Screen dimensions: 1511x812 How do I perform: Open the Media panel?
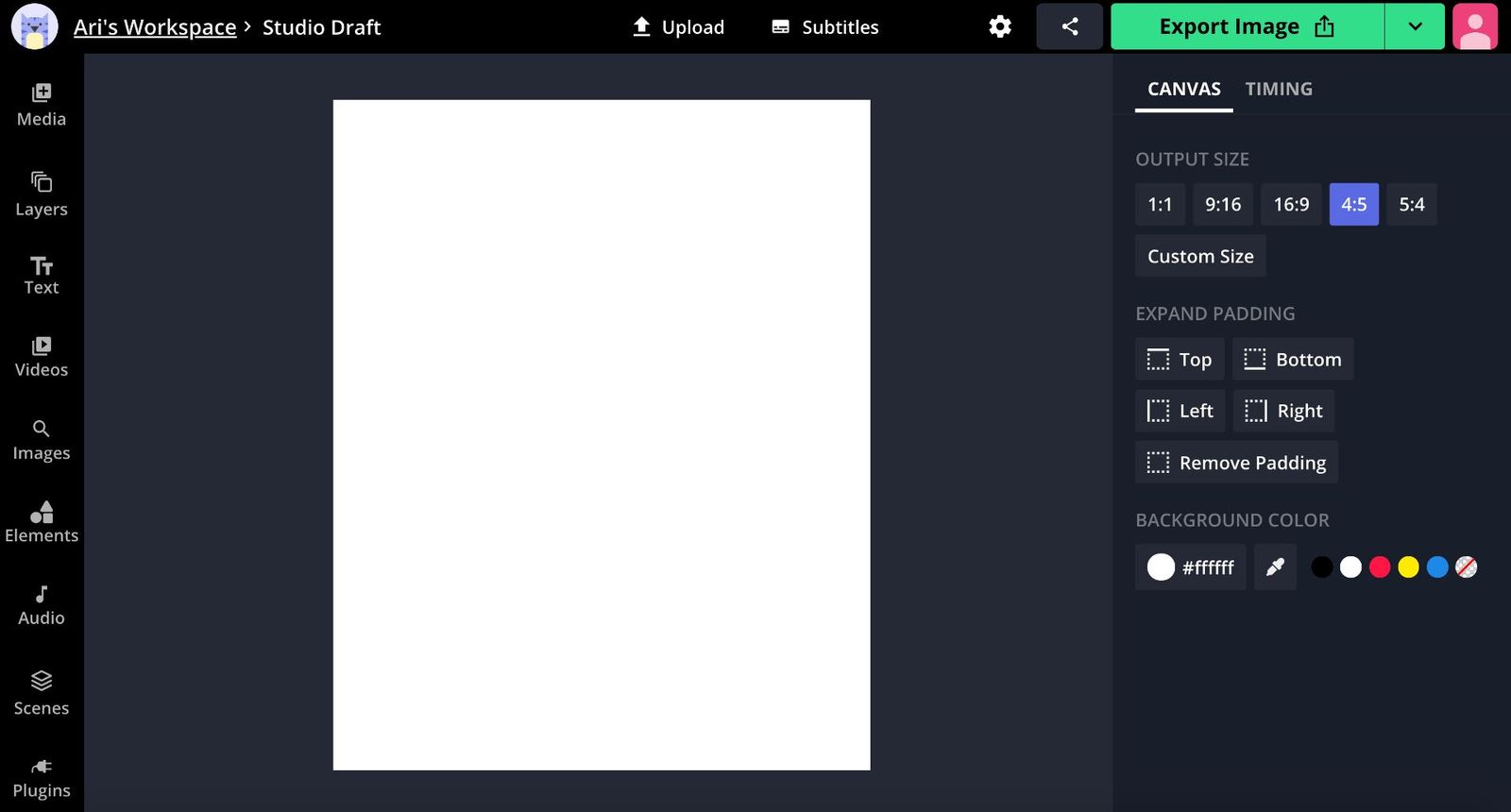pos(42,105)
